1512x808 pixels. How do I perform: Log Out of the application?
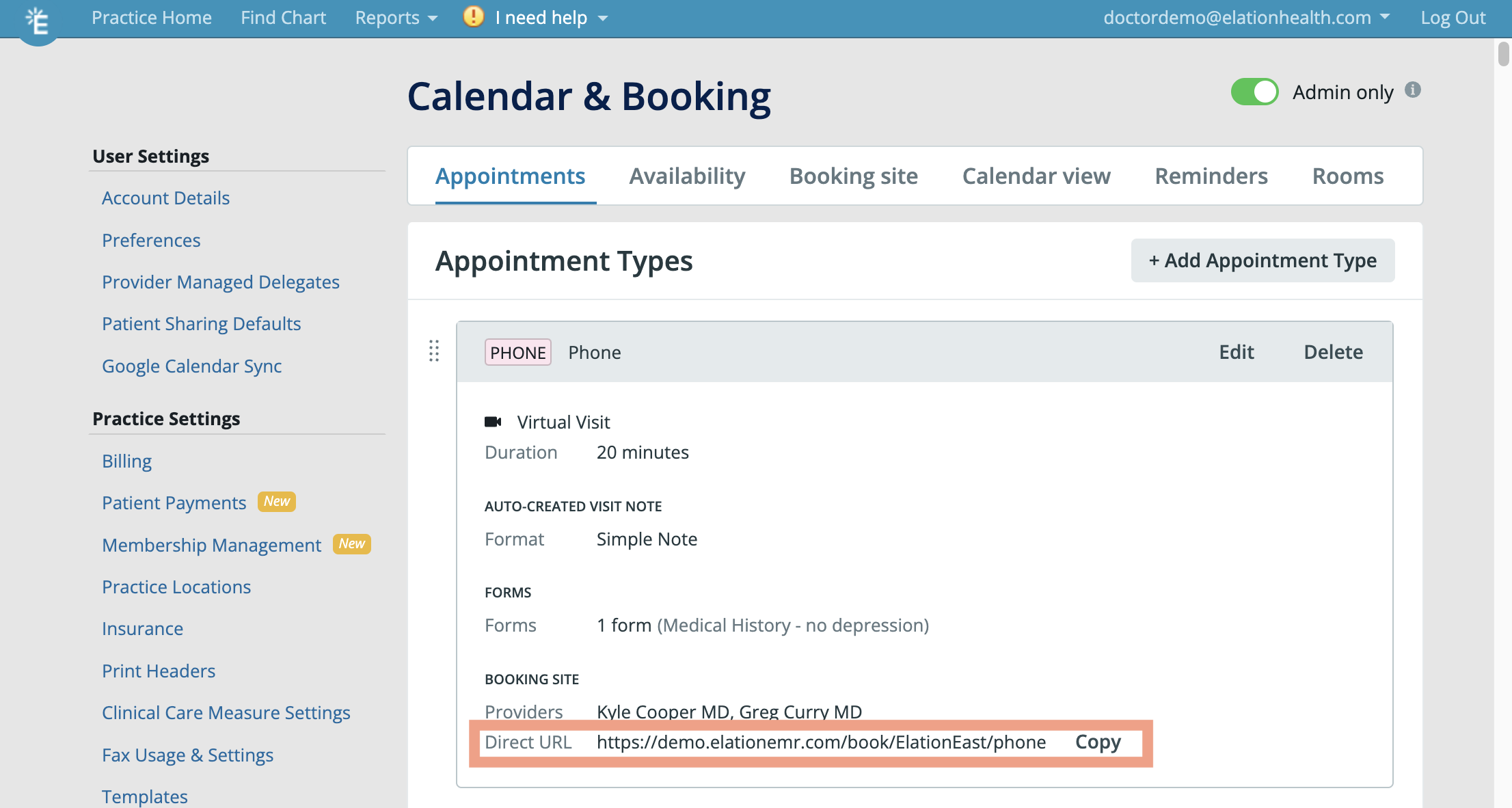1452,18
